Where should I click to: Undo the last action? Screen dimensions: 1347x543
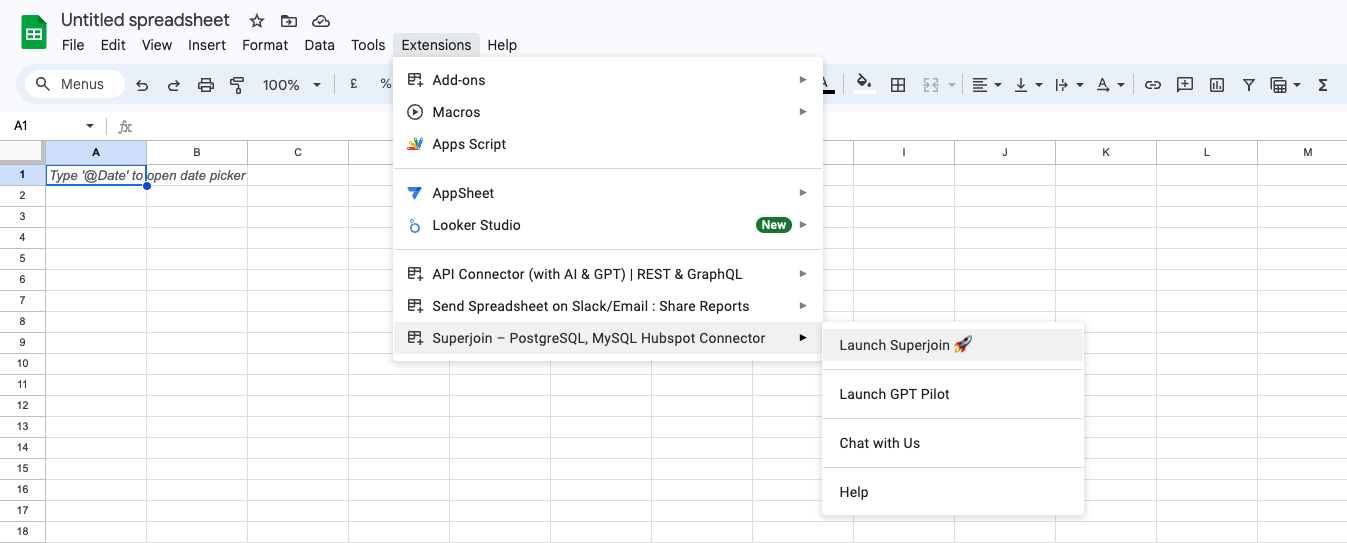(142, 85)
